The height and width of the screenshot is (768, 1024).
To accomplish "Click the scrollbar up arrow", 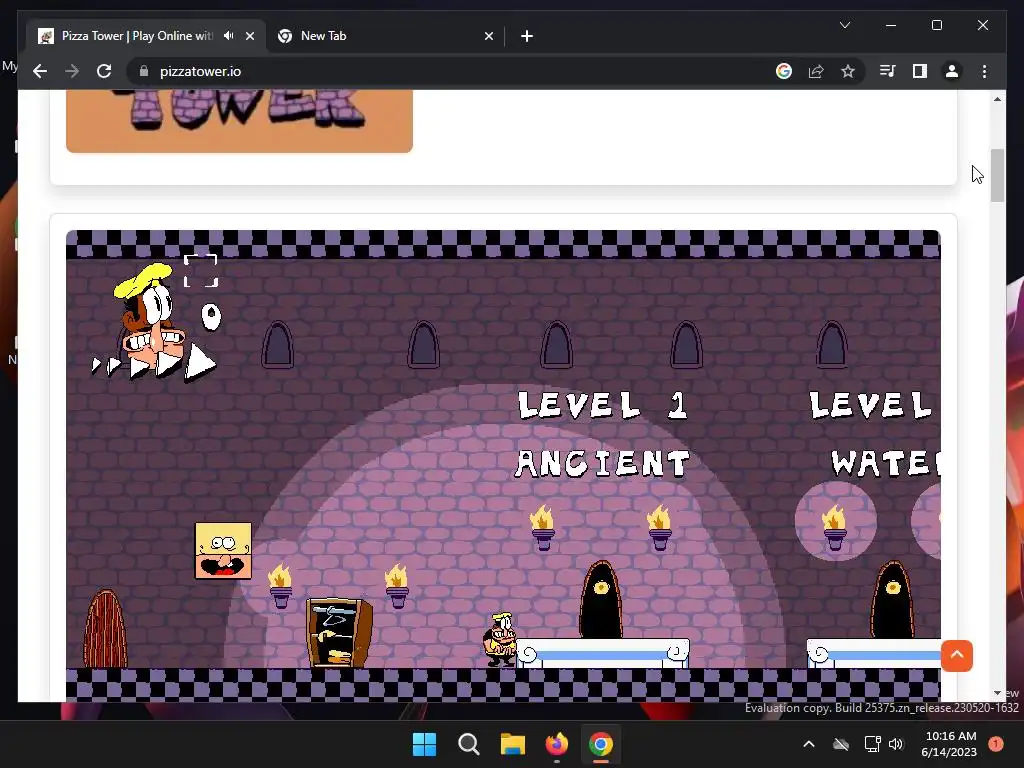I will coord(997,99).
